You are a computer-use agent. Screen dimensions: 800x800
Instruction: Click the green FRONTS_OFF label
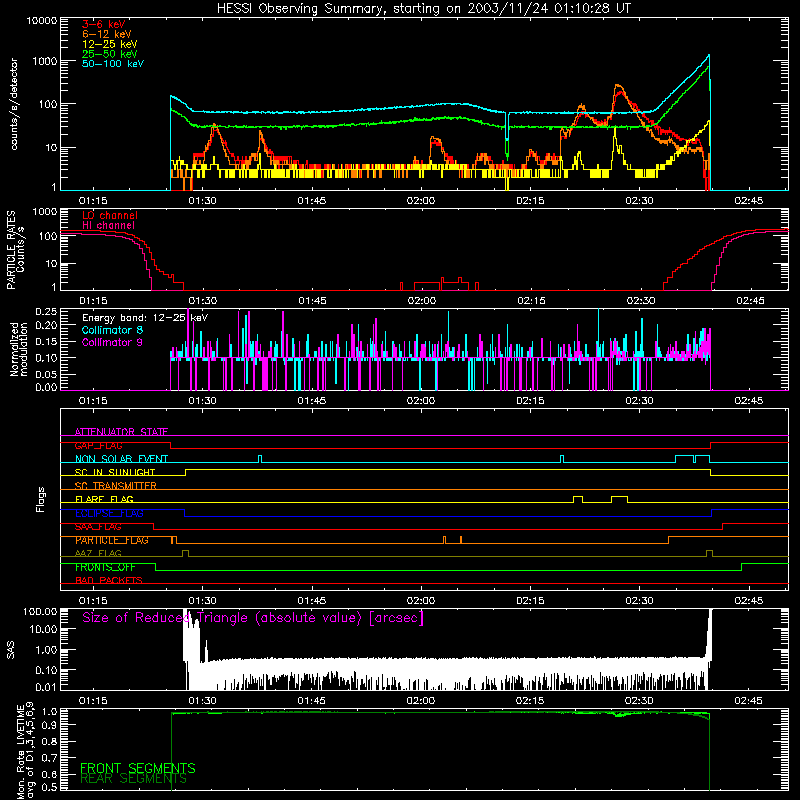(105, 567)
